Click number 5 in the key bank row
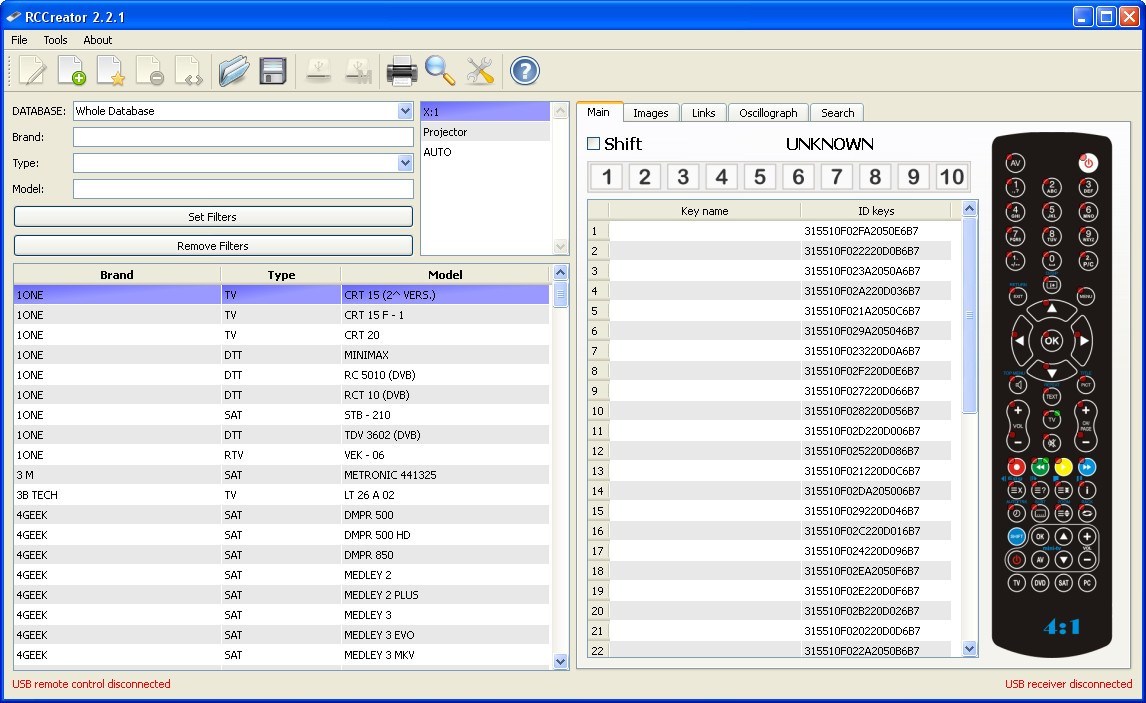The width and height of the screenshot is (1146, 703). click(759, 176)
